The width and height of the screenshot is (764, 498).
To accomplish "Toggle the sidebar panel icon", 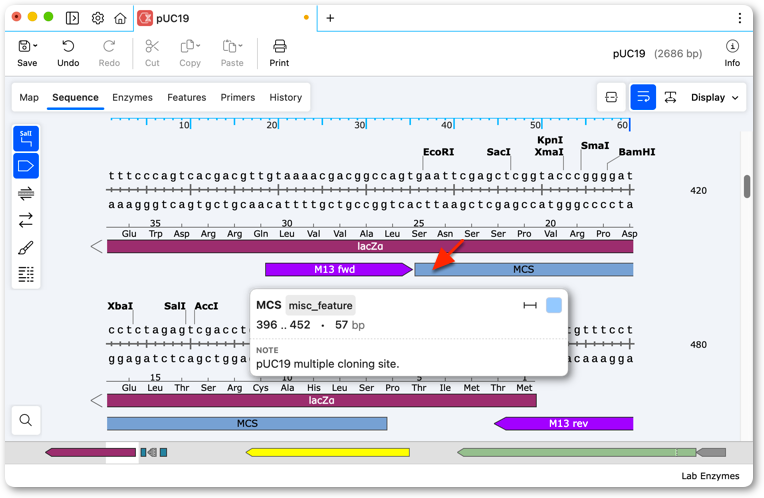I will pos(72,18).
